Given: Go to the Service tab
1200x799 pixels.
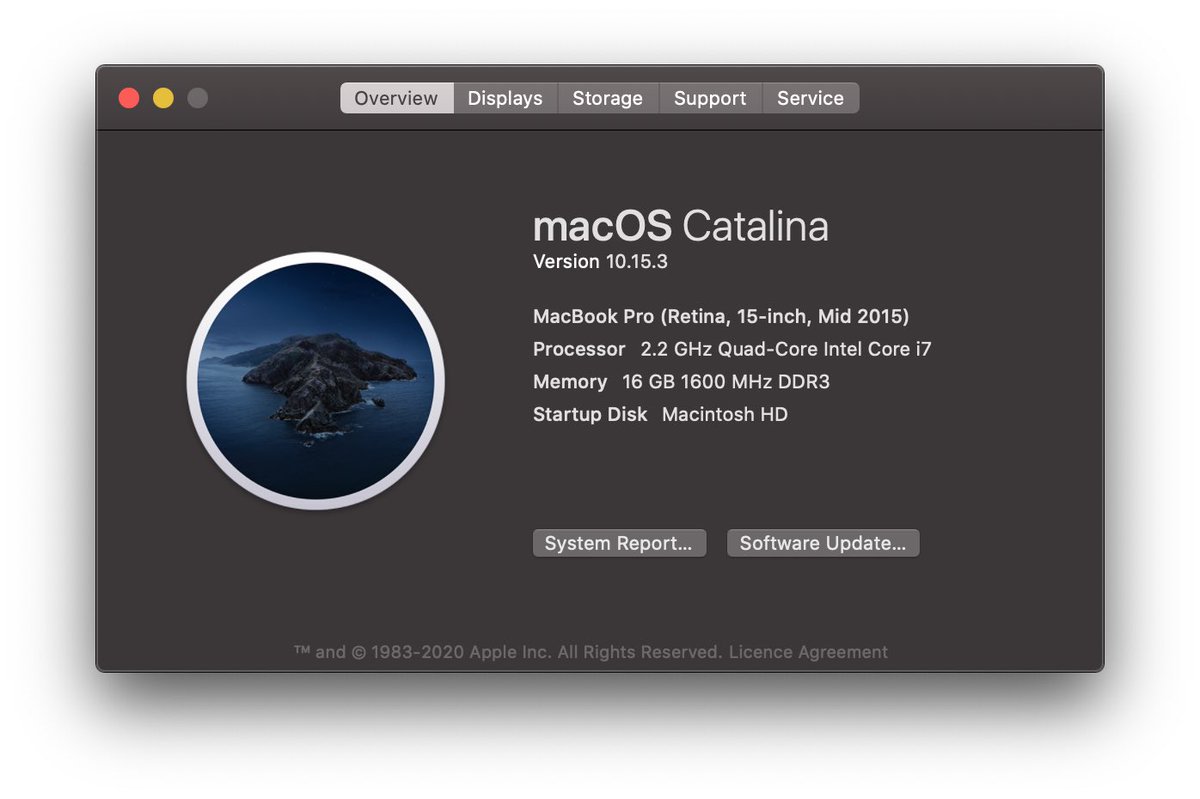Looking at the screenshot, I should [x=811, y=98].
